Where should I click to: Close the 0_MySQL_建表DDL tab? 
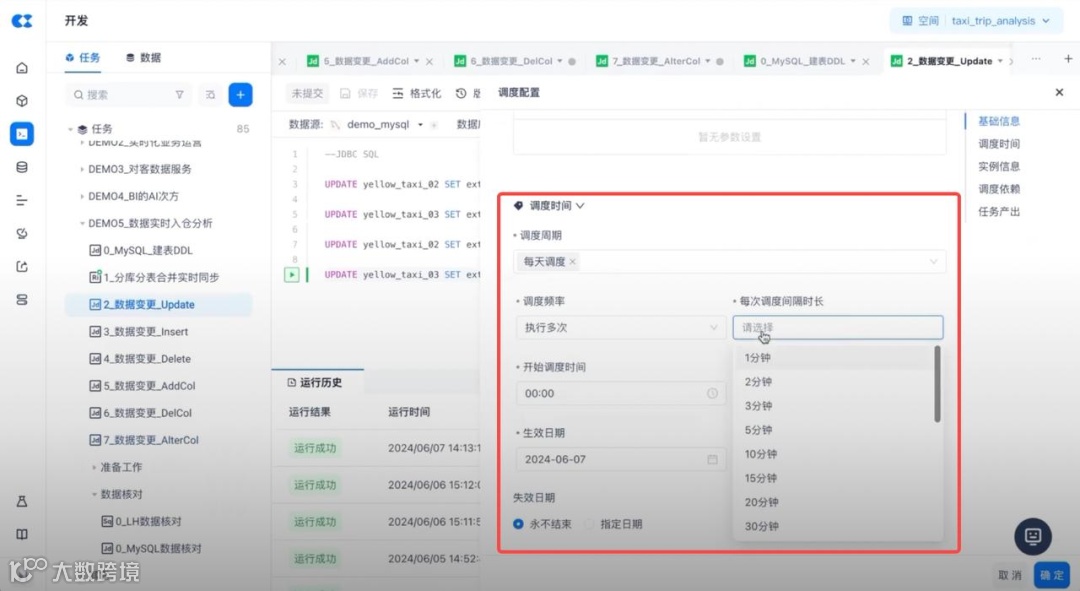[866, 61]
